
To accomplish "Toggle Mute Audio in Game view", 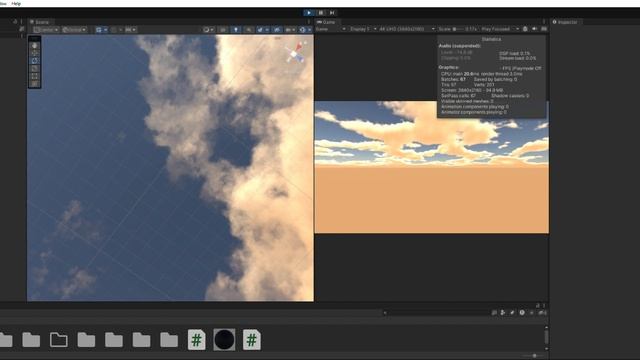I will 535,29.
